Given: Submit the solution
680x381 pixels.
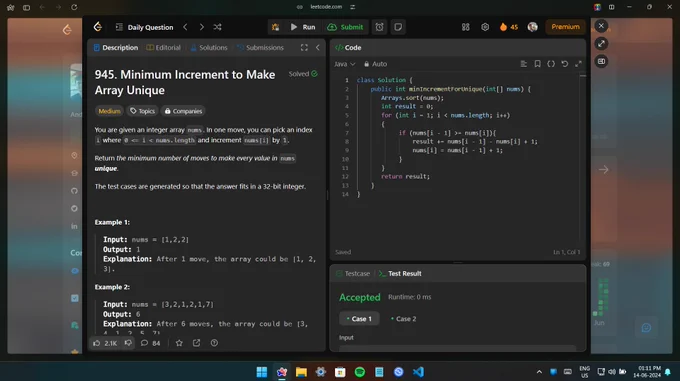Looking at the screenshot, I should pos(345,27).
